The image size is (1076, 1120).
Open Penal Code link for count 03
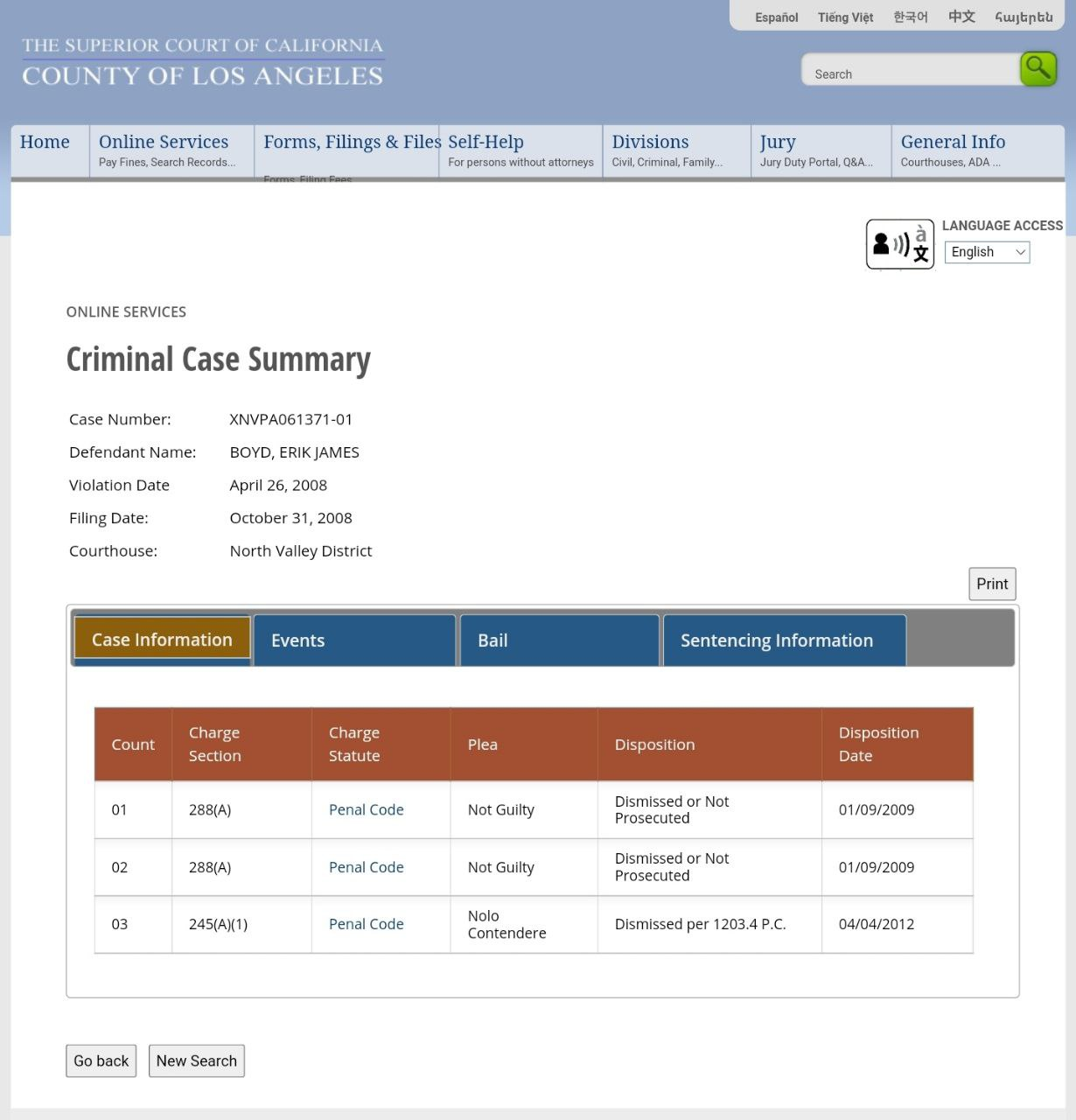pyautogui.click(x=367, y=924)
